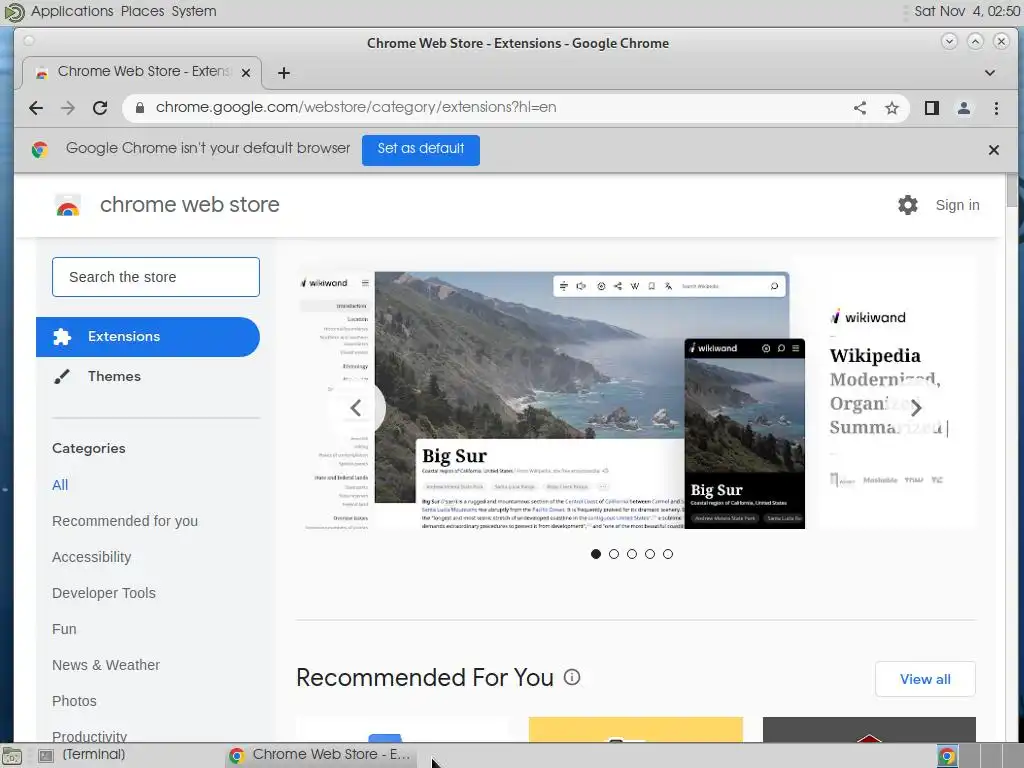Image resolution: width=1024 pixels, height=768 pixels.
Task: Open the Developer Tools category
Action: (x=104, y=593)
